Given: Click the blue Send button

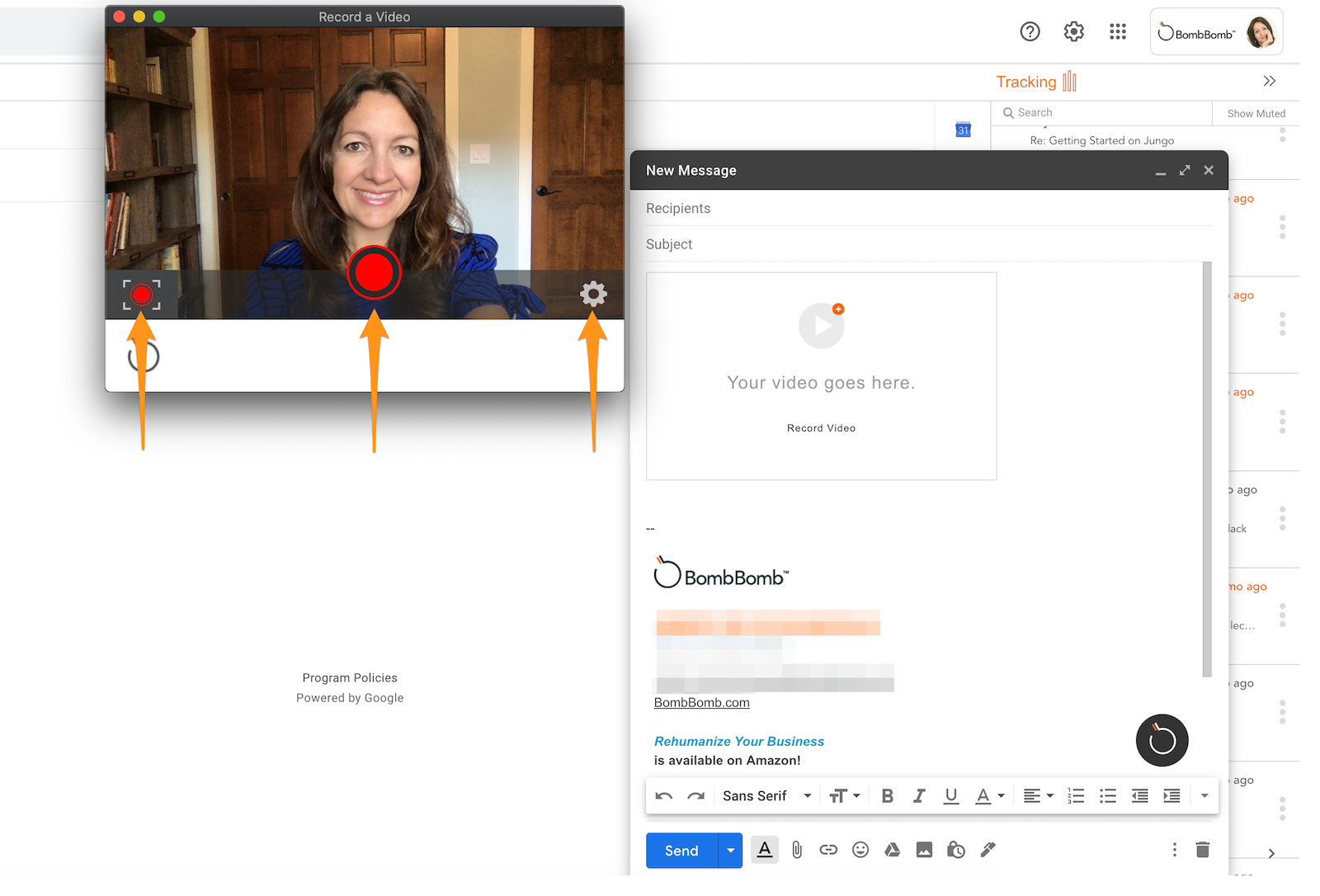Looking at the screenshot, I should coord(681,851).
